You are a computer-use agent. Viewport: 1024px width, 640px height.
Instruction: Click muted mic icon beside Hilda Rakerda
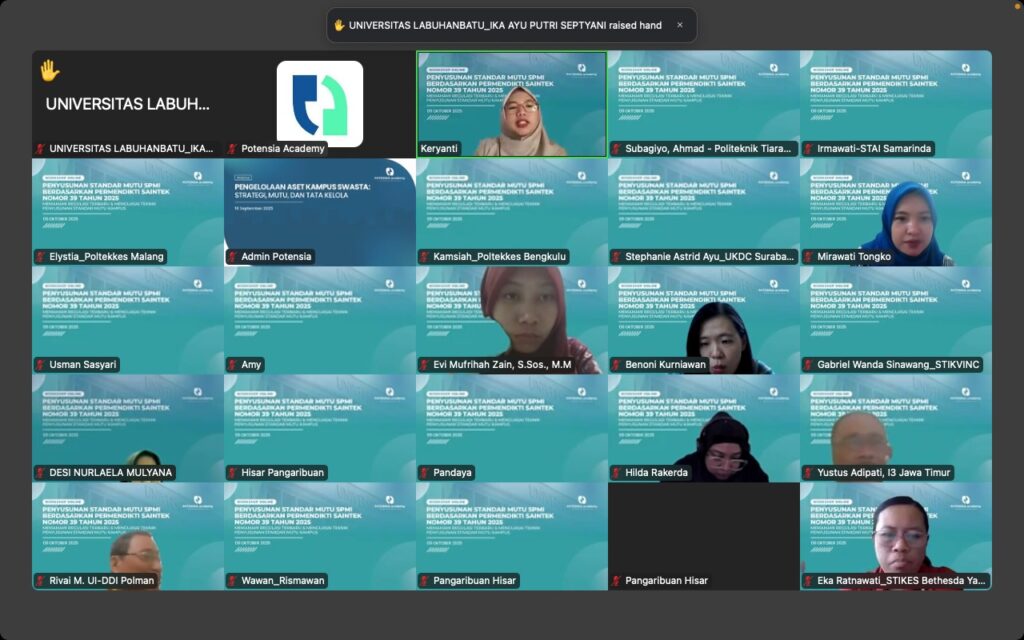click(617, 473)
